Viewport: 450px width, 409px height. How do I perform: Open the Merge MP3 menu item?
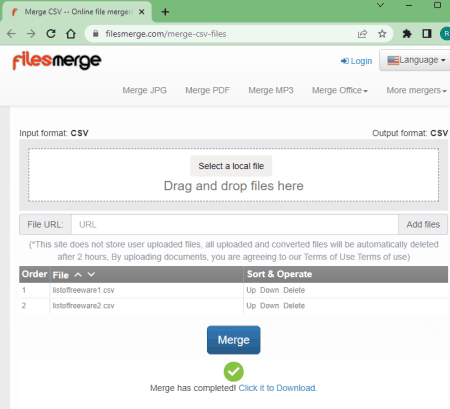(271, 90)
